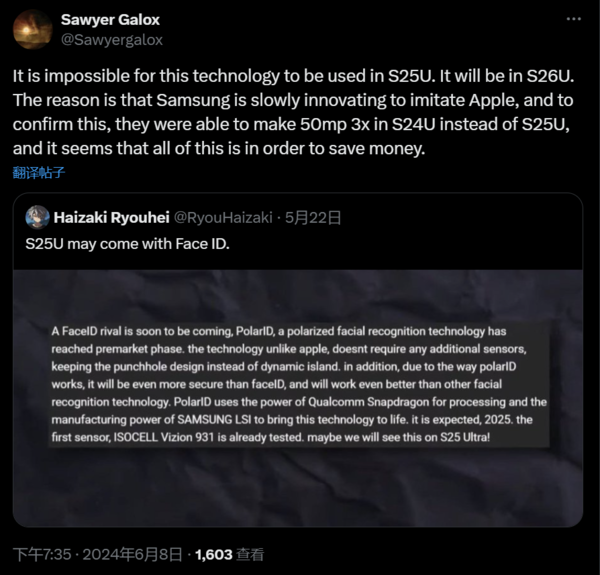Open the @Sawyergalox handle link
Image resolution: width=600 pixels, height=575 pixels.
pyautogui.click(x=112, y=40)
